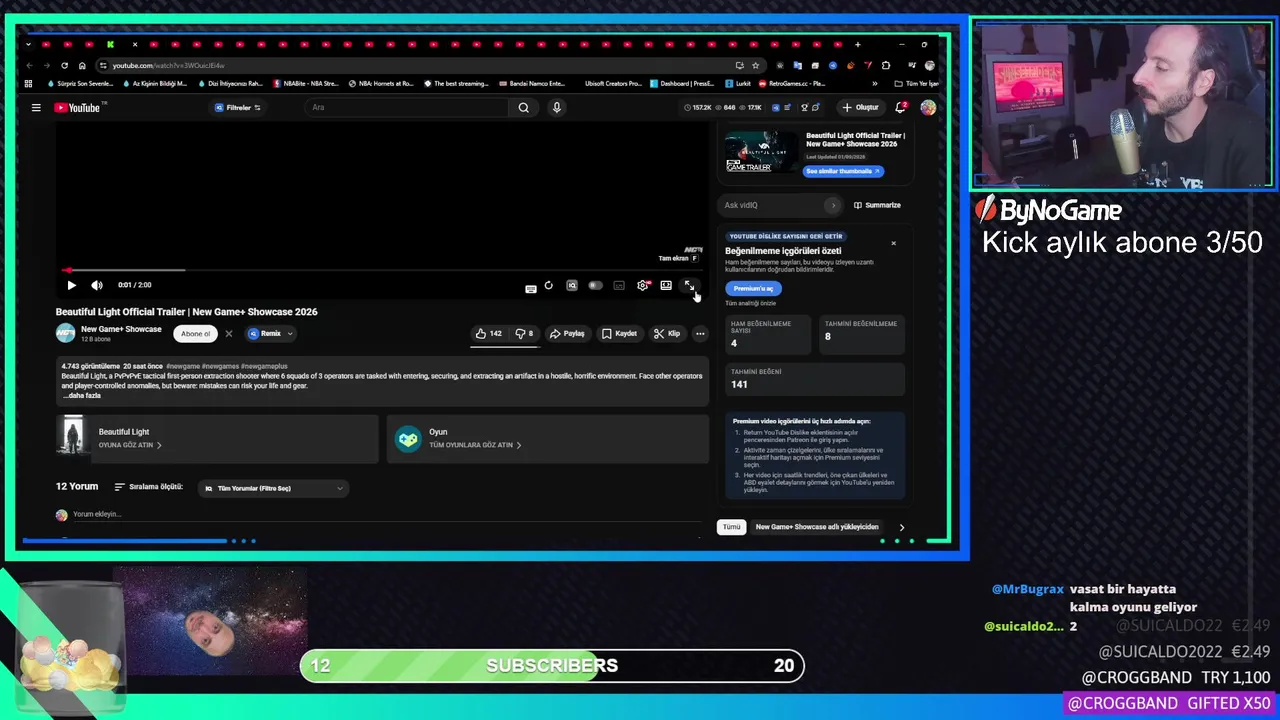Open the New Game+ Showcase channel name
1280x720 pixels.
pyautogui.click(x=121, y=329)
